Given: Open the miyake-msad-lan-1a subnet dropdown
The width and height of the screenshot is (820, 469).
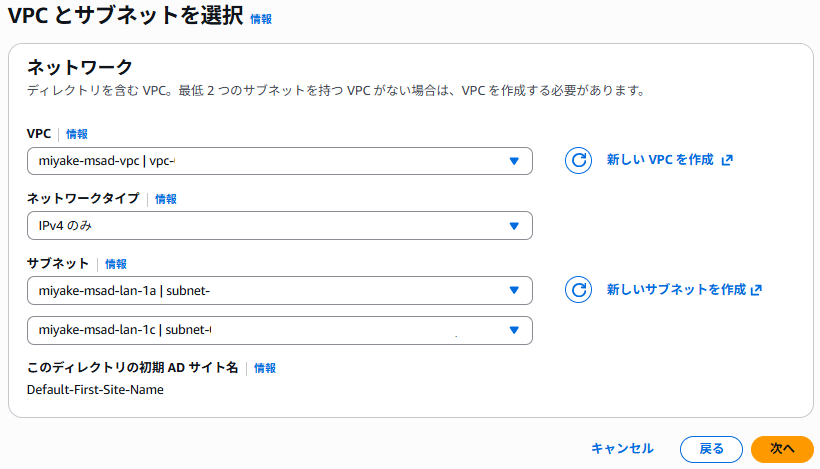Looking at the screenshot, I should point(279,291).
